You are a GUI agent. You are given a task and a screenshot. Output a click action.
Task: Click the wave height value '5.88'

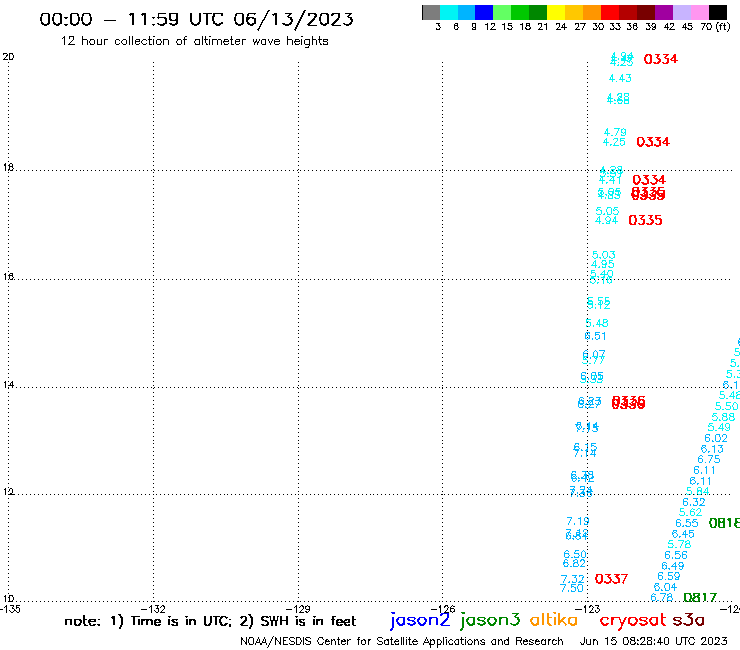pos(723,417)
